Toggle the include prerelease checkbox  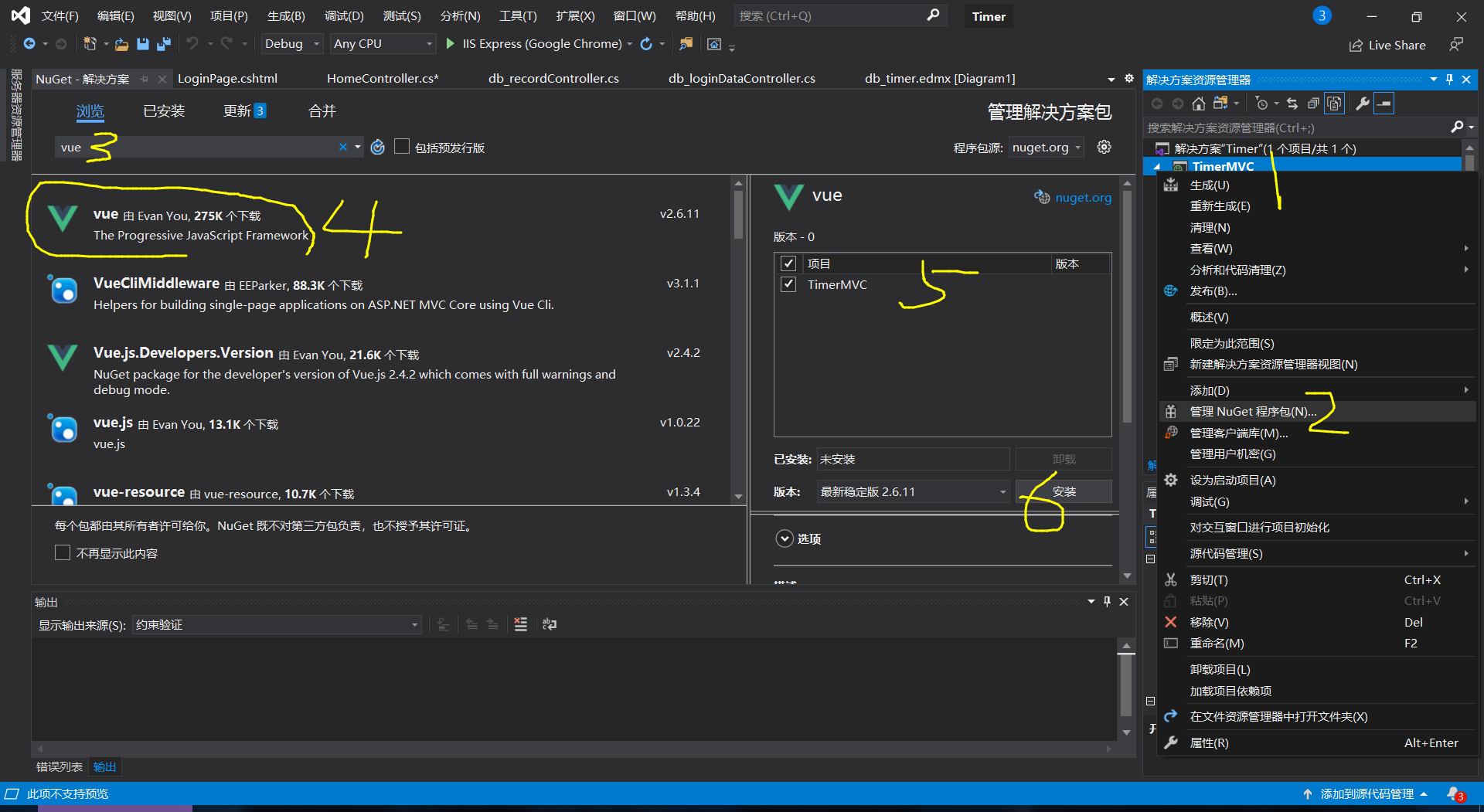tap(401, 147)
